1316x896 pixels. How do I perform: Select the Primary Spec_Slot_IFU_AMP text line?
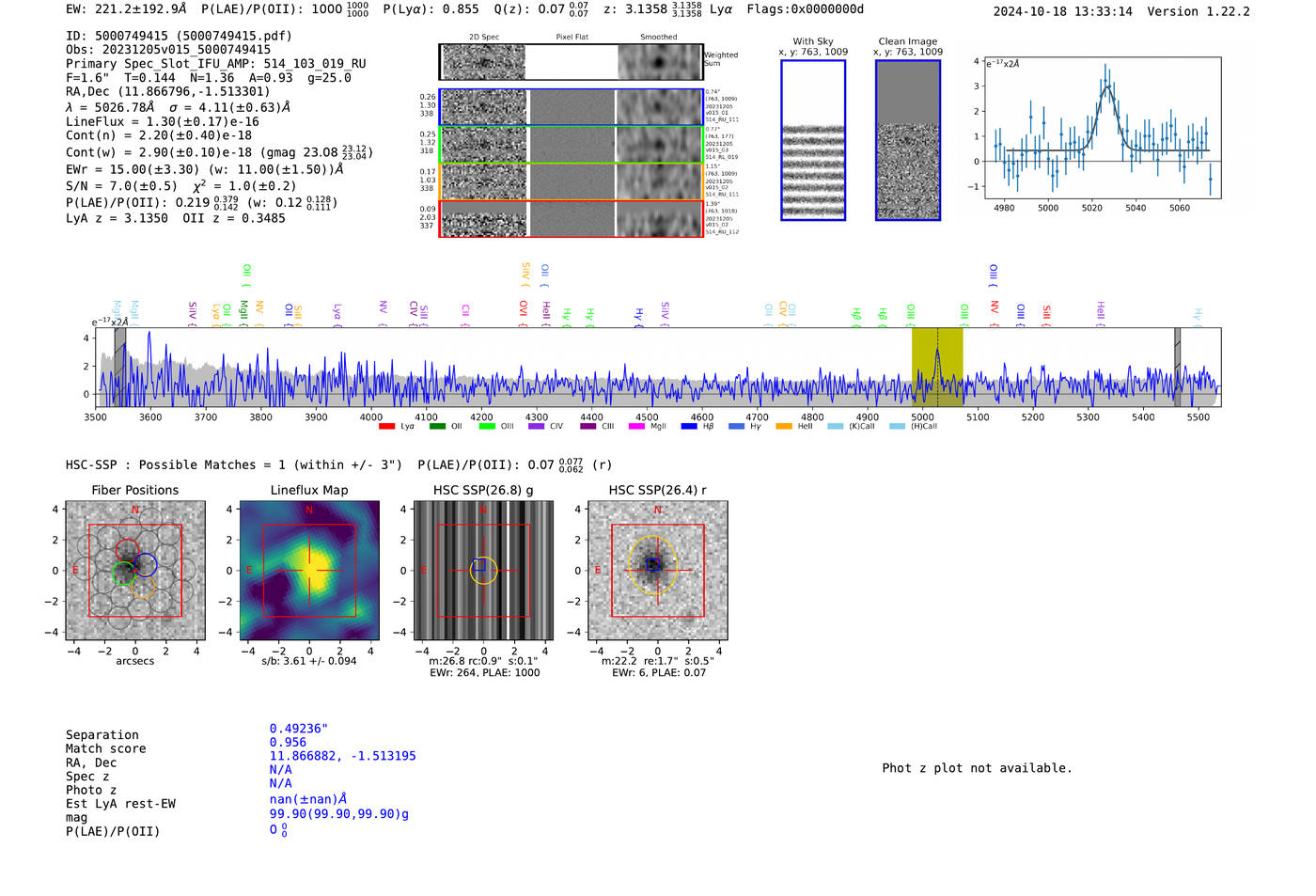coord(216,64)
